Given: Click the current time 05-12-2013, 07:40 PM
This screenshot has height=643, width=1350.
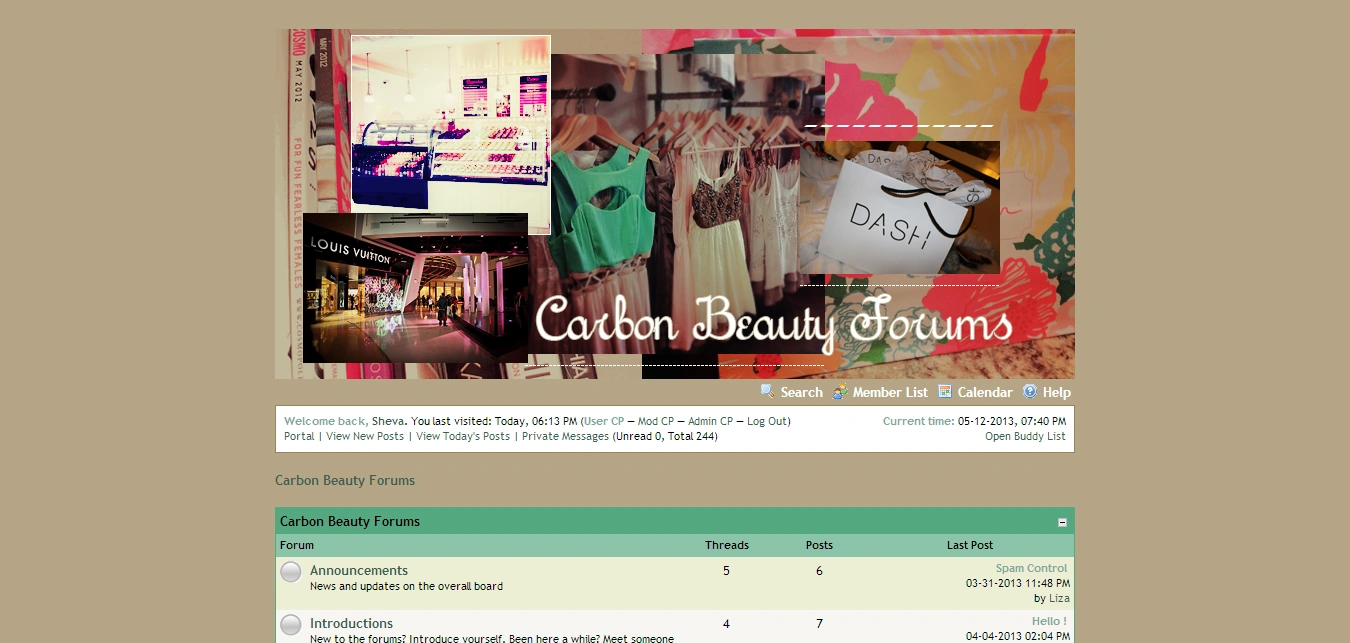Looking at the screenshot, I should tap(1012, 421).
